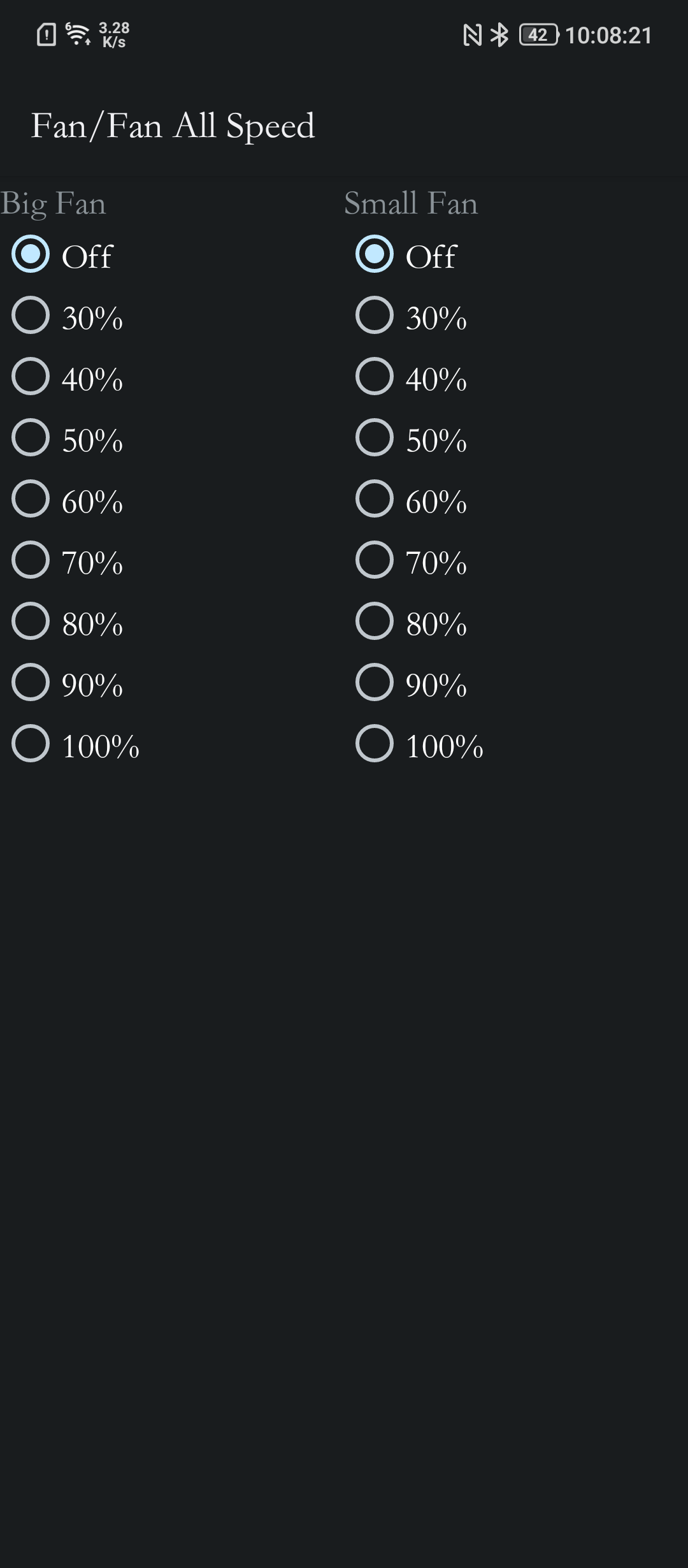This screenshot has height=1568, width=688.
Task: Tap the NFC status icon
Action: (x=472, y=35)
